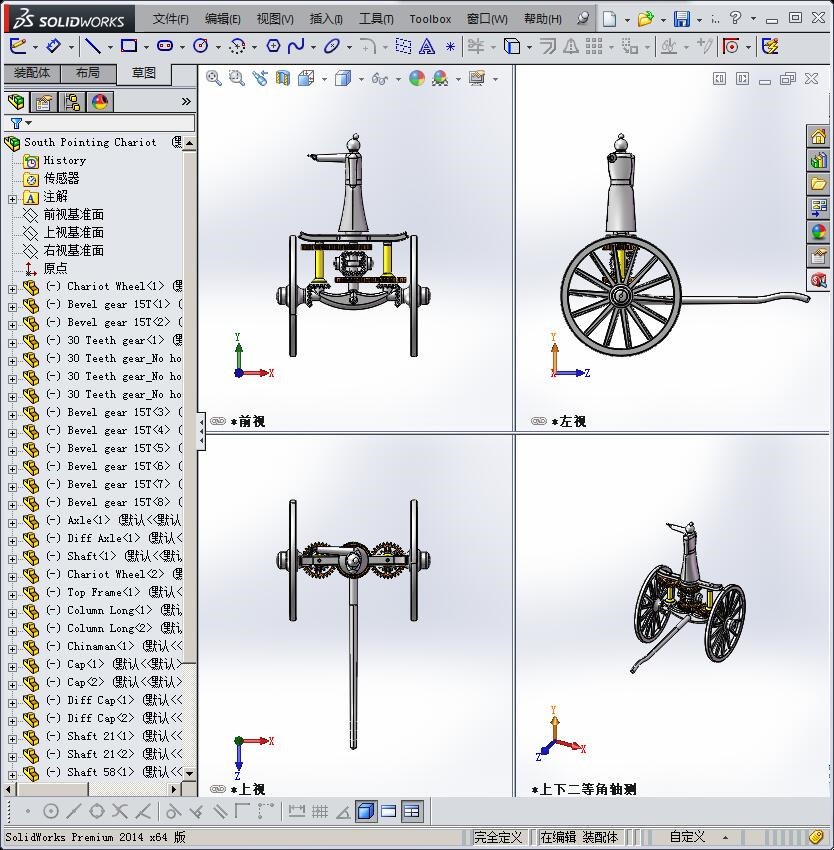This screenshot has height=850, width=834.
Task: Select the Spline sketch tool
Action: coord(296,46)
